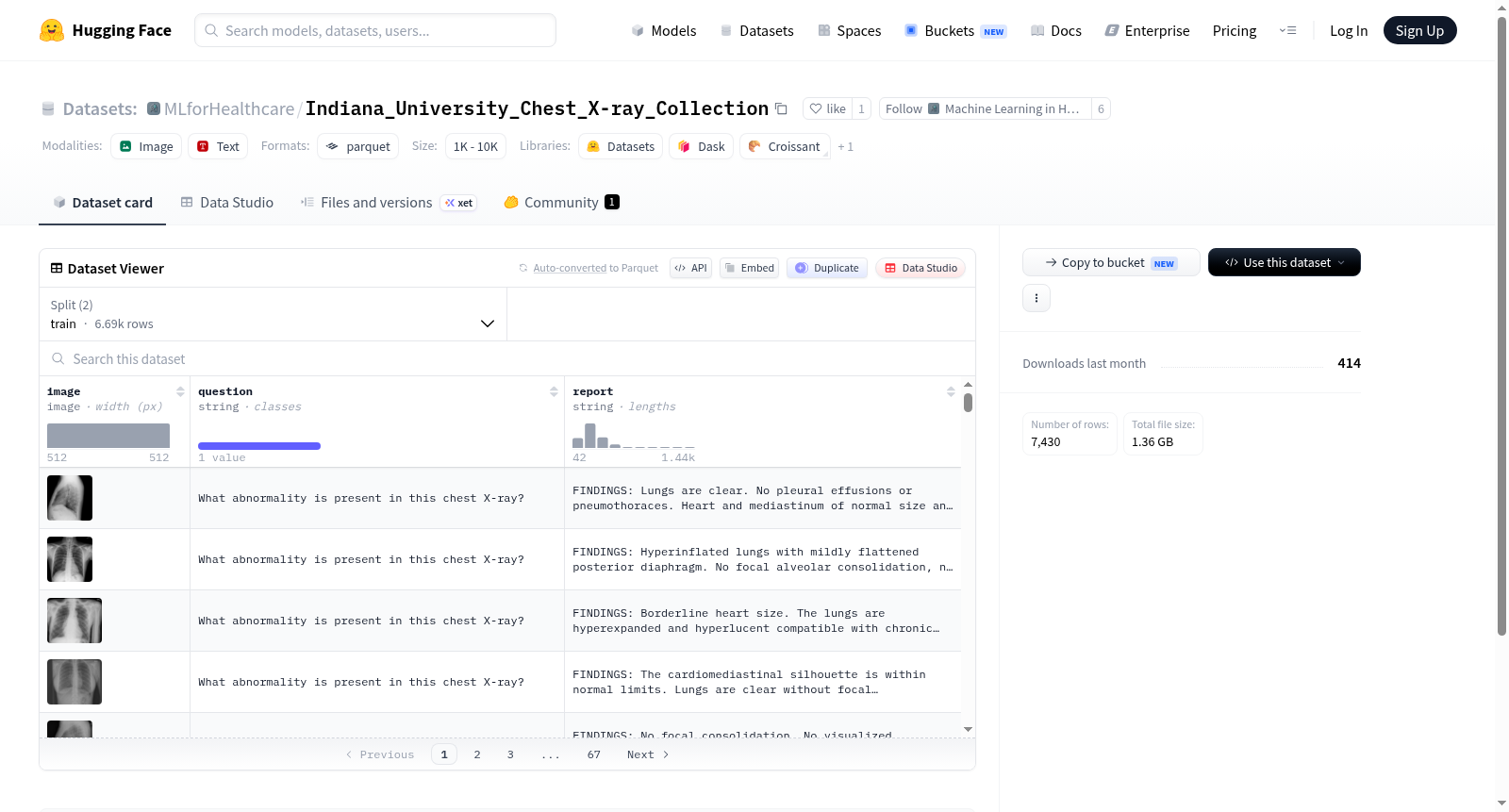This screenshot has width=1509, height=812.
Task: Click the Hugging Face logo icon
Action: point(52,30)
